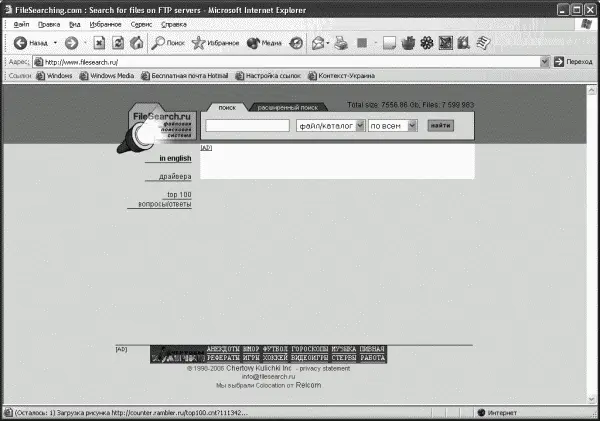This screenshot has width=600, height=421.
Task: Follow the 'in english' link
Action: coord(174,158)
